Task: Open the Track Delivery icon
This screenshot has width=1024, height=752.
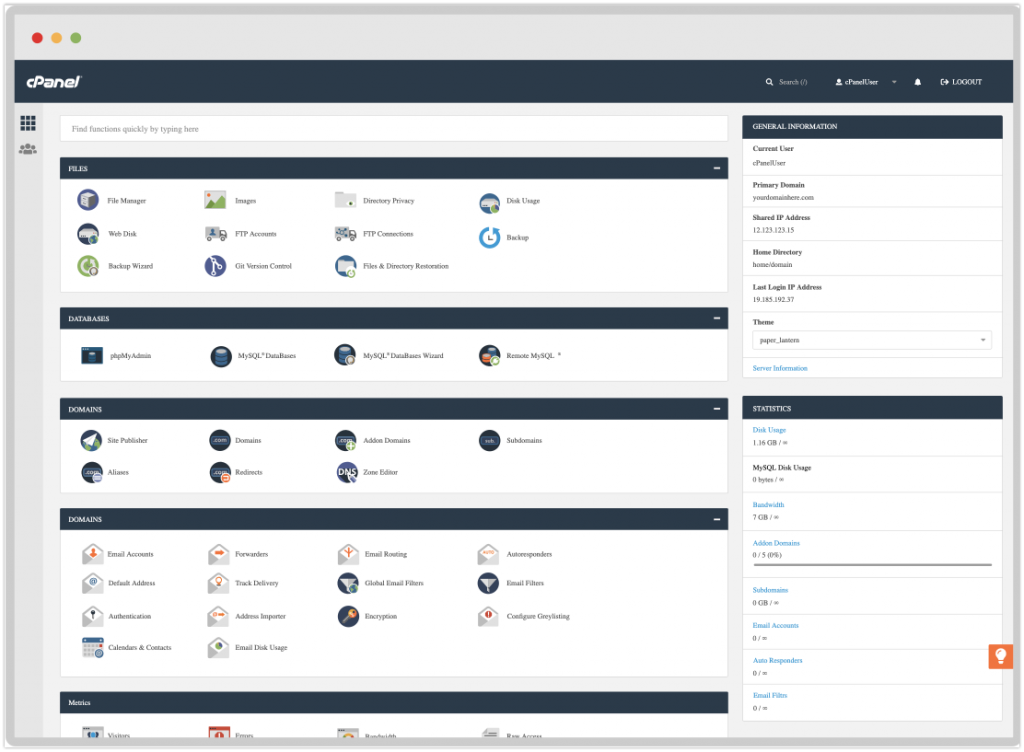Action: [x=218, y=583]
